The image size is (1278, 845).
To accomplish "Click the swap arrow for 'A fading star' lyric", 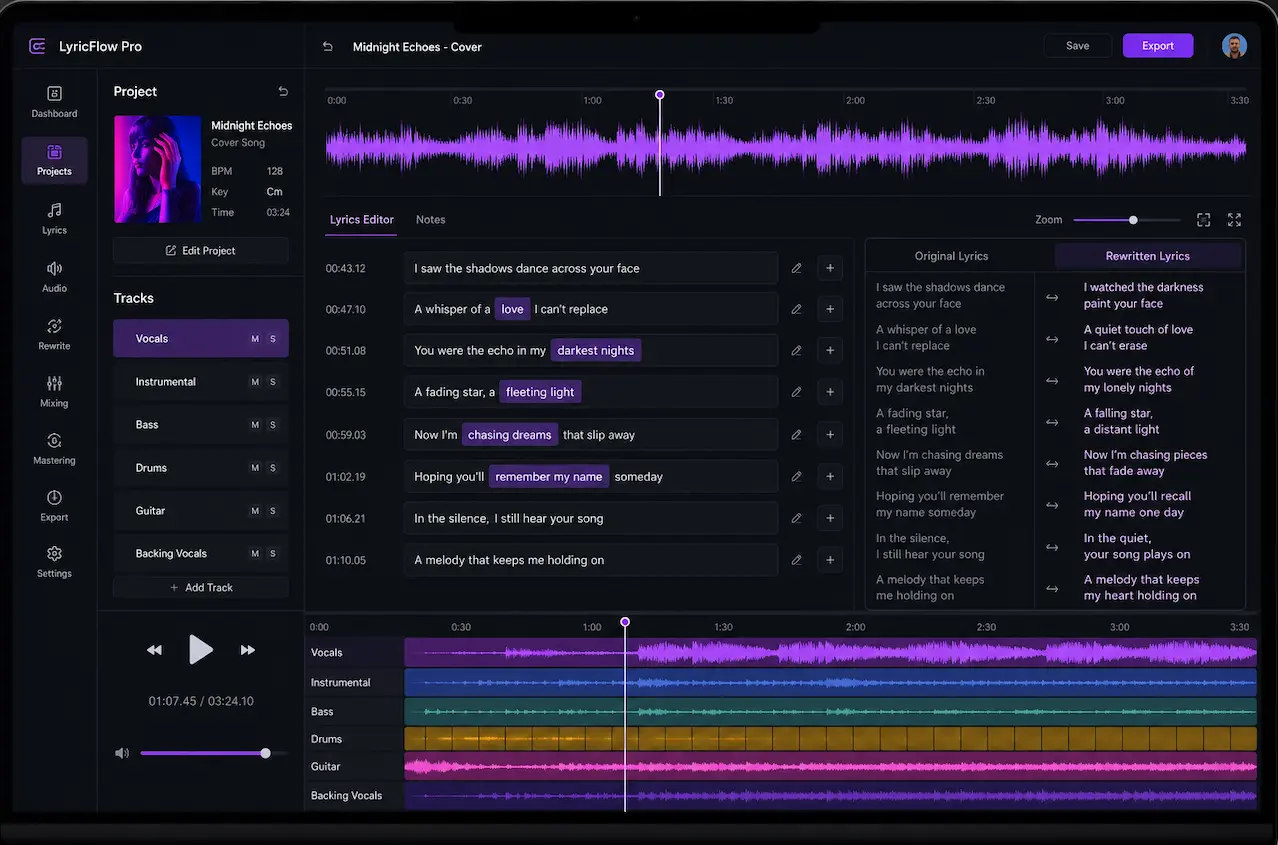I will point(1052,422).
